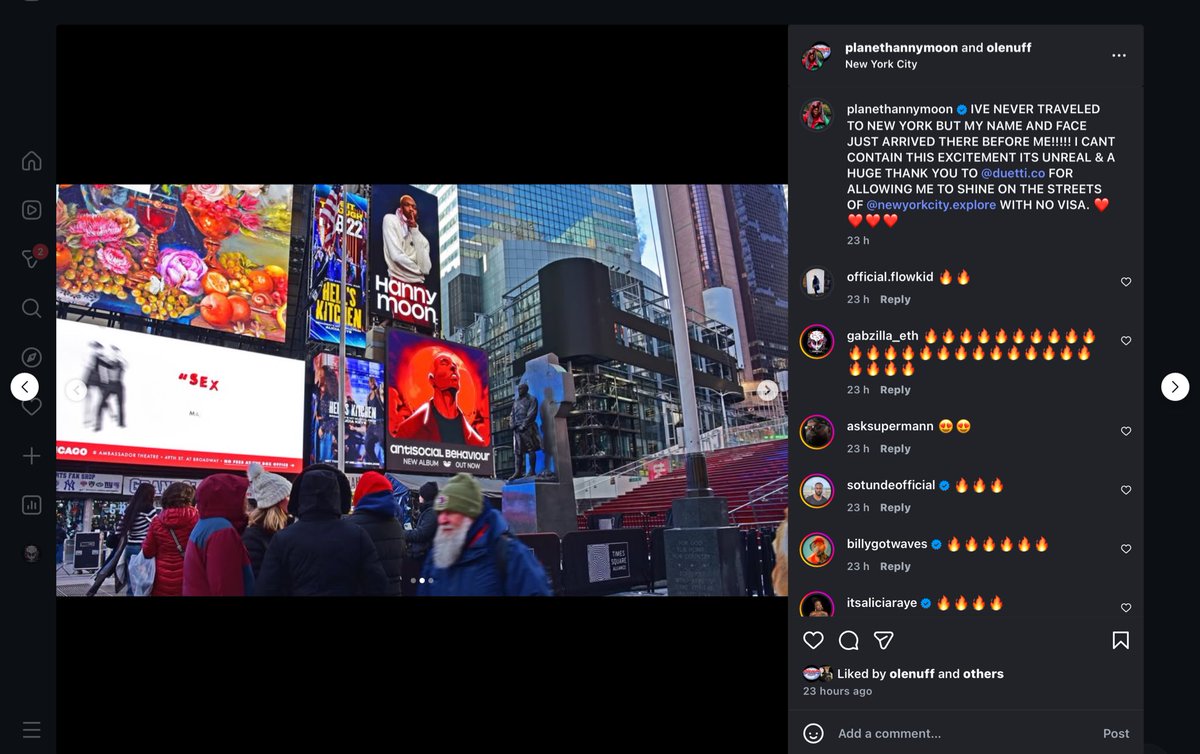This screenshot has width=1200, height=754.
Task: Open the profile avatar in the sidebar
Action: (x=31, y=553)
